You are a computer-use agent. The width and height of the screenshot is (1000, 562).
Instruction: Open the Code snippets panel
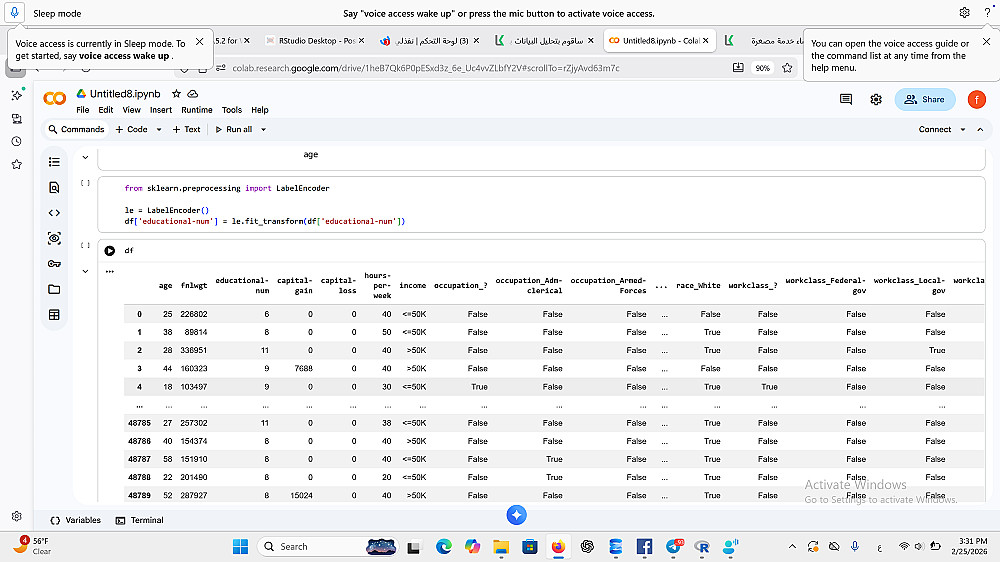point(54,213)
